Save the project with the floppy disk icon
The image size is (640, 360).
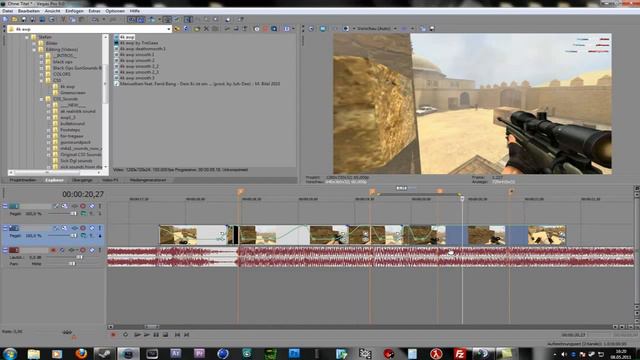(x=23, y=19)
